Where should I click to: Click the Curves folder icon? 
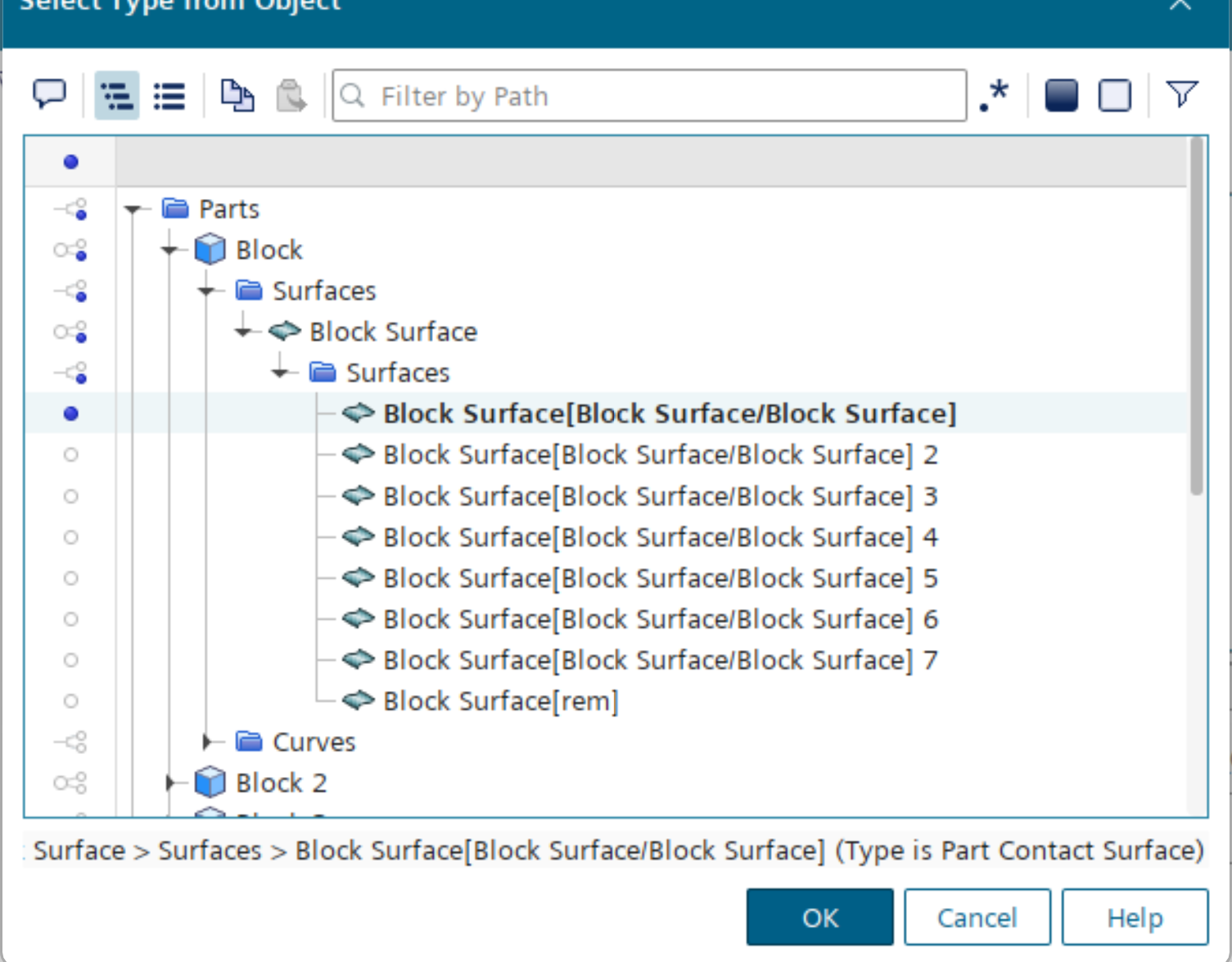coord(249,741)
